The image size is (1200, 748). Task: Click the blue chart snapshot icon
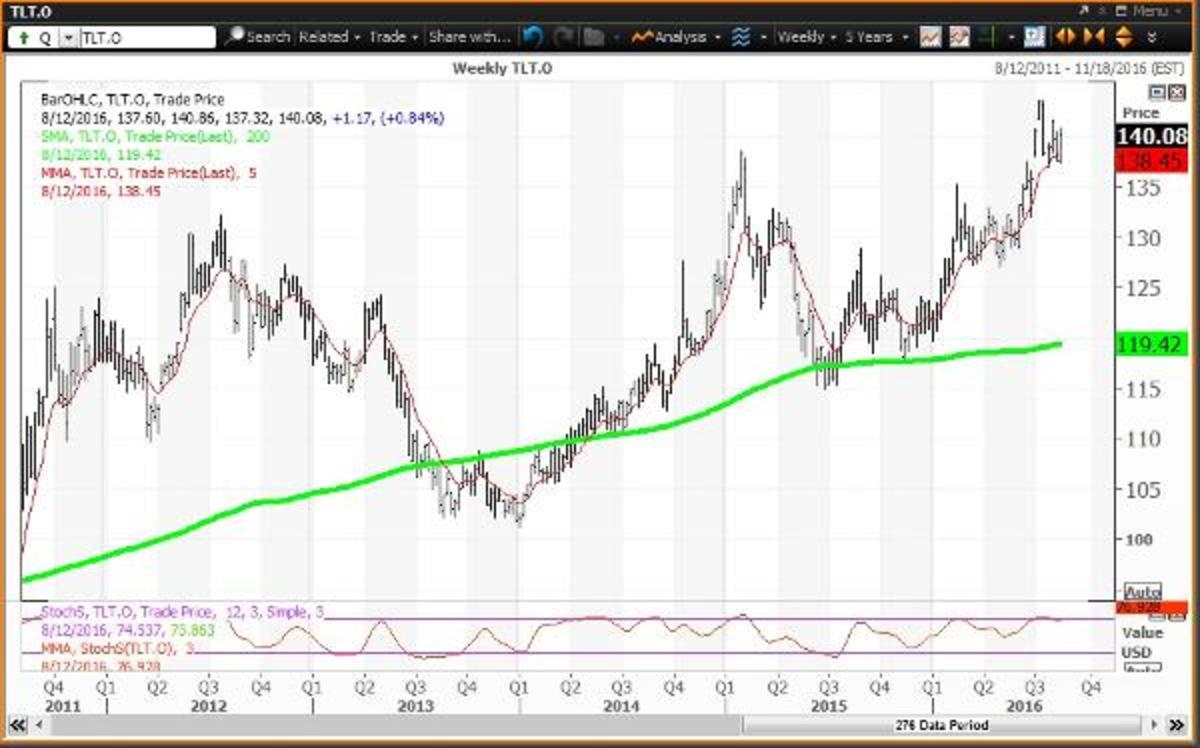tap(1035, 37)
